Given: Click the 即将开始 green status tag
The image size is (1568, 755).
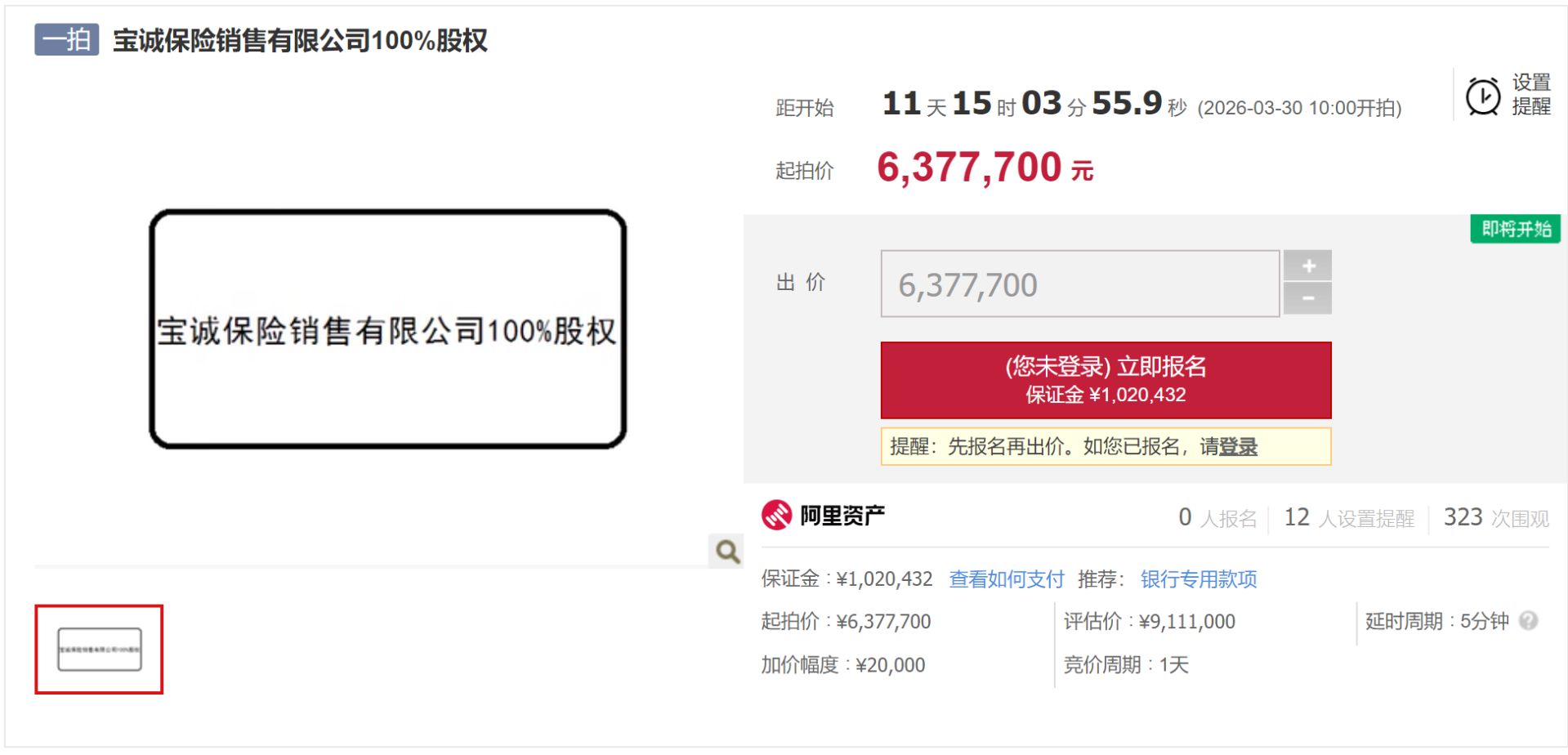Looking at the screenshot, I should coord(1516,229).
